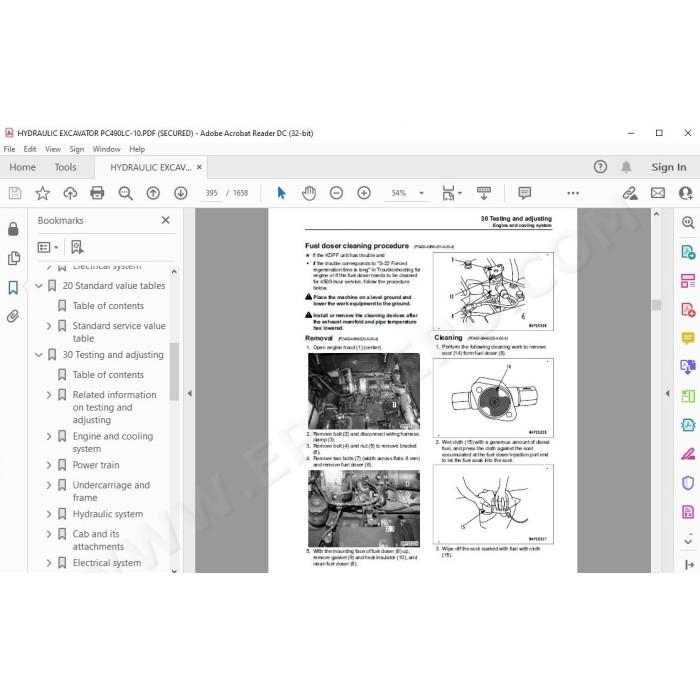Collapse the 30 Testing and adjusting bookmark

(x=39, y=354)
